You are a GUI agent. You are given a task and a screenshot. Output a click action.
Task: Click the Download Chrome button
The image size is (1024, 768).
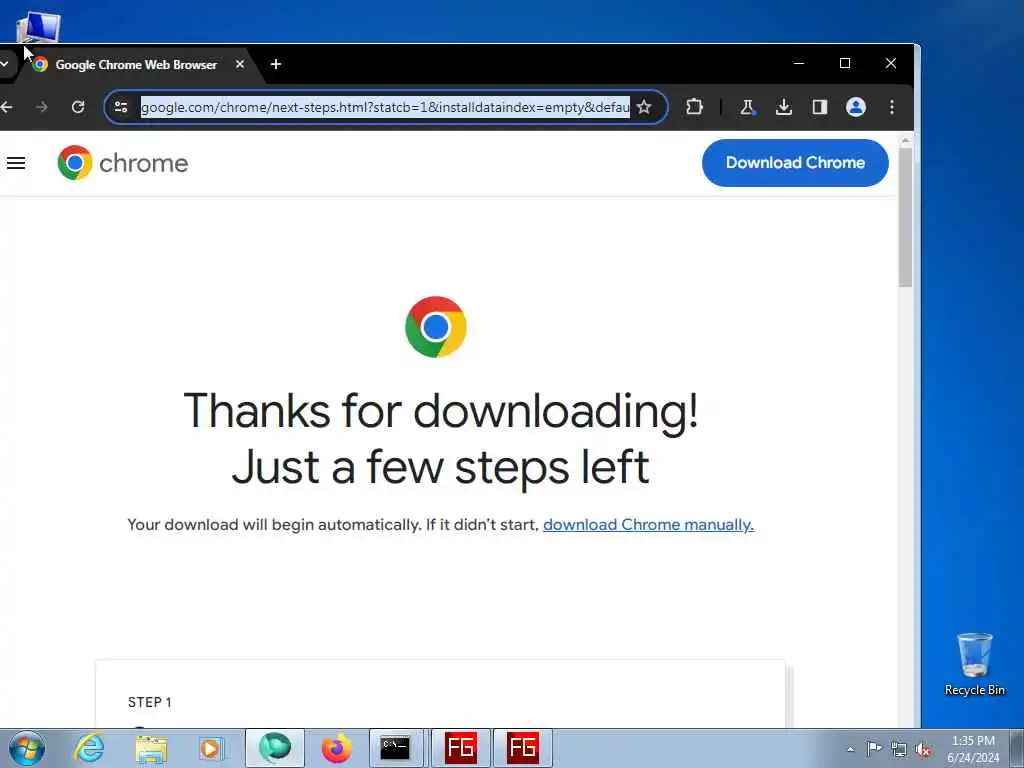[795, 163]
